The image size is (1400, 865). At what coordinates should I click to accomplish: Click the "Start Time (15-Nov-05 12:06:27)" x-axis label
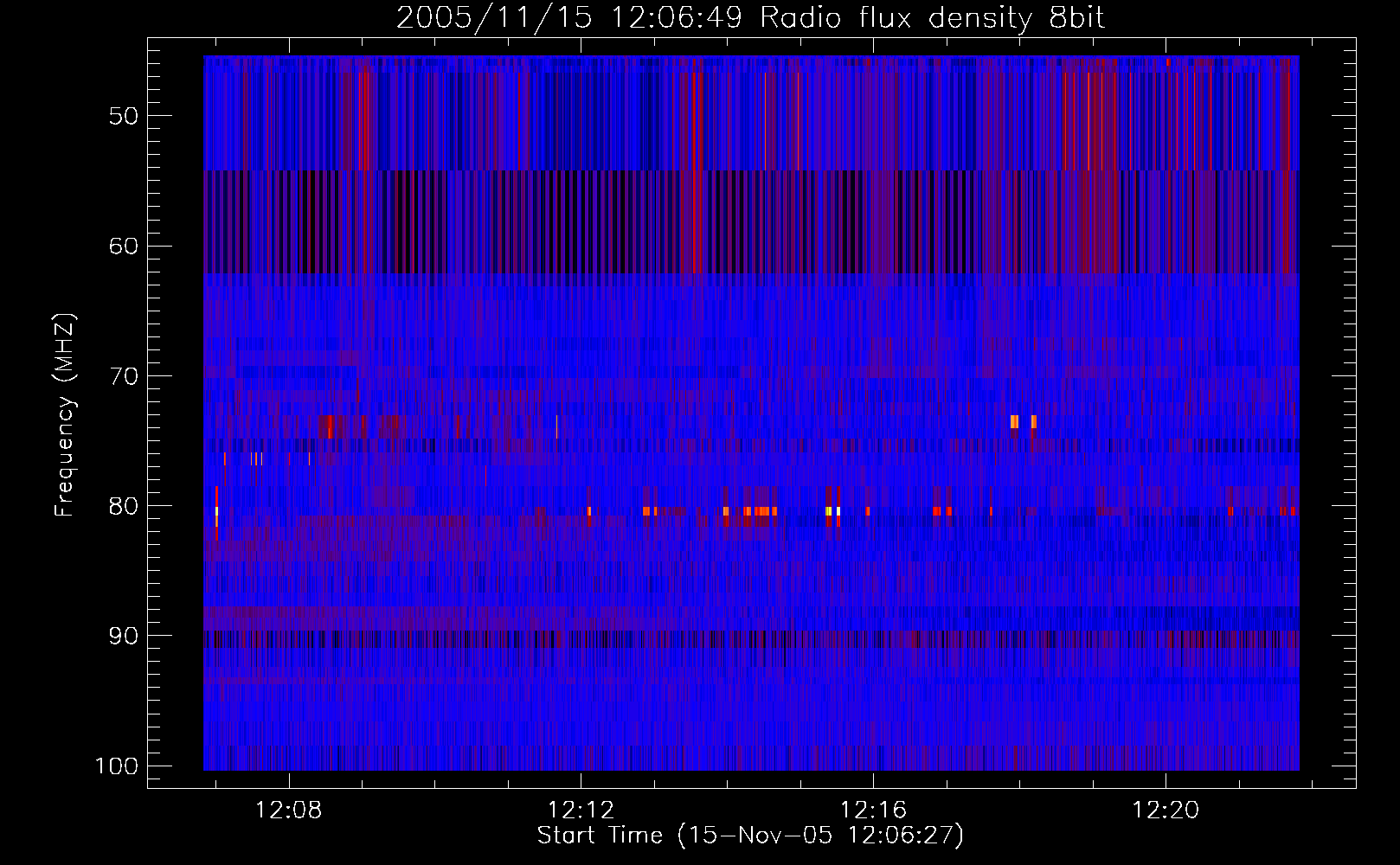(x=750, y=836)
